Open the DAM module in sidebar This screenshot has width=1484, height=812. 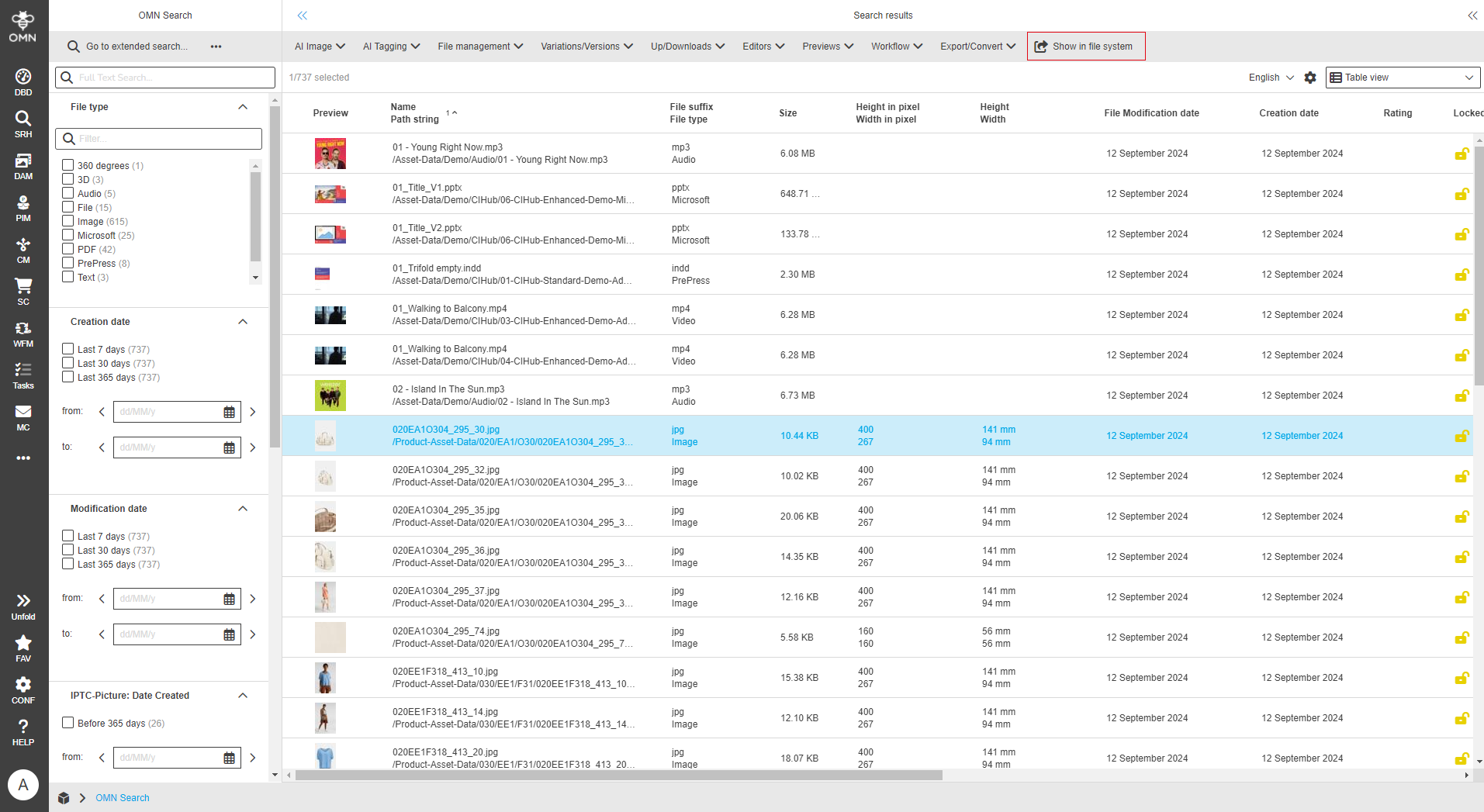[x=23, y=165]
